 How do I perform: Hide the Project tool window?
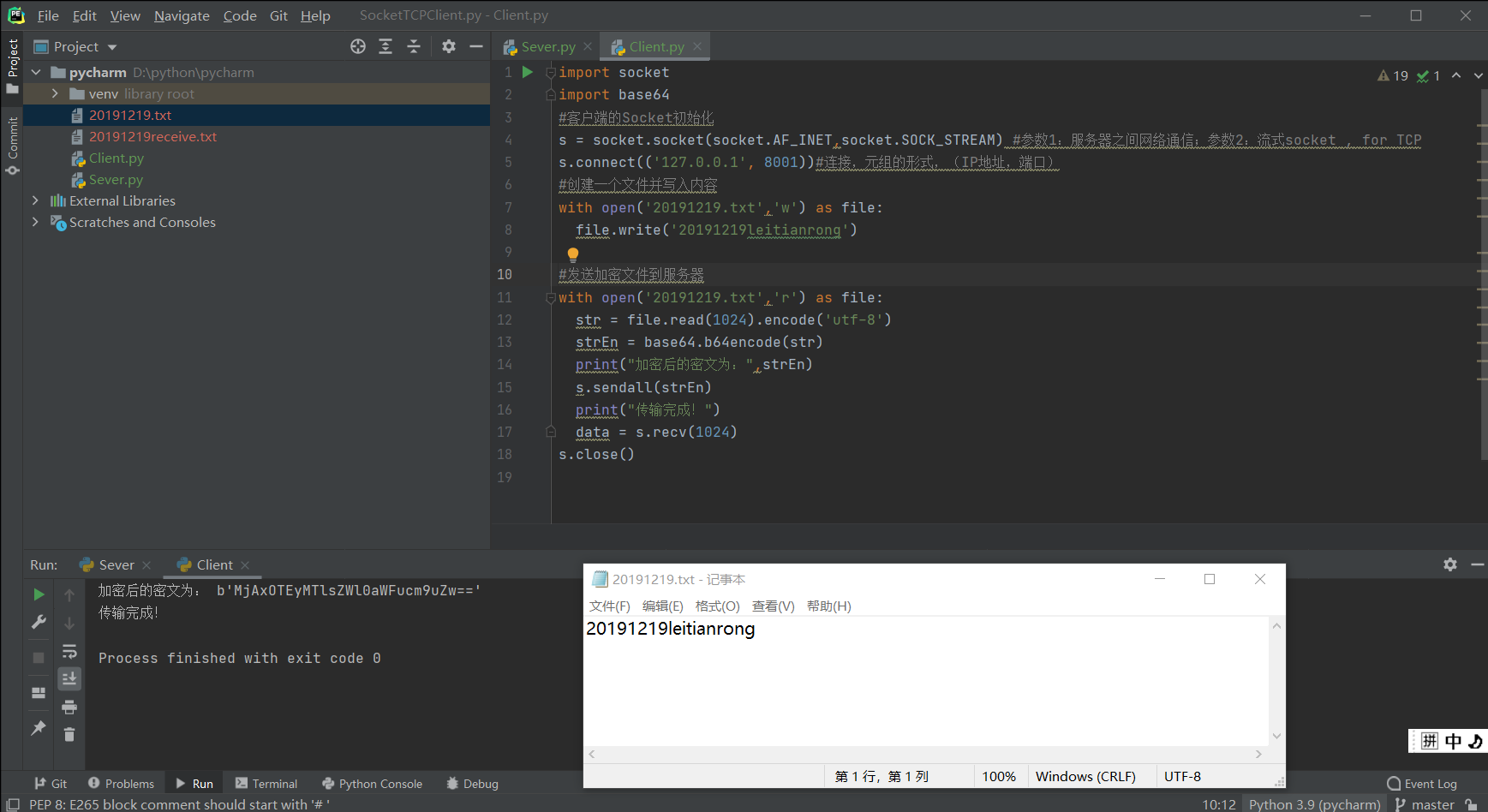pos(476,46)
